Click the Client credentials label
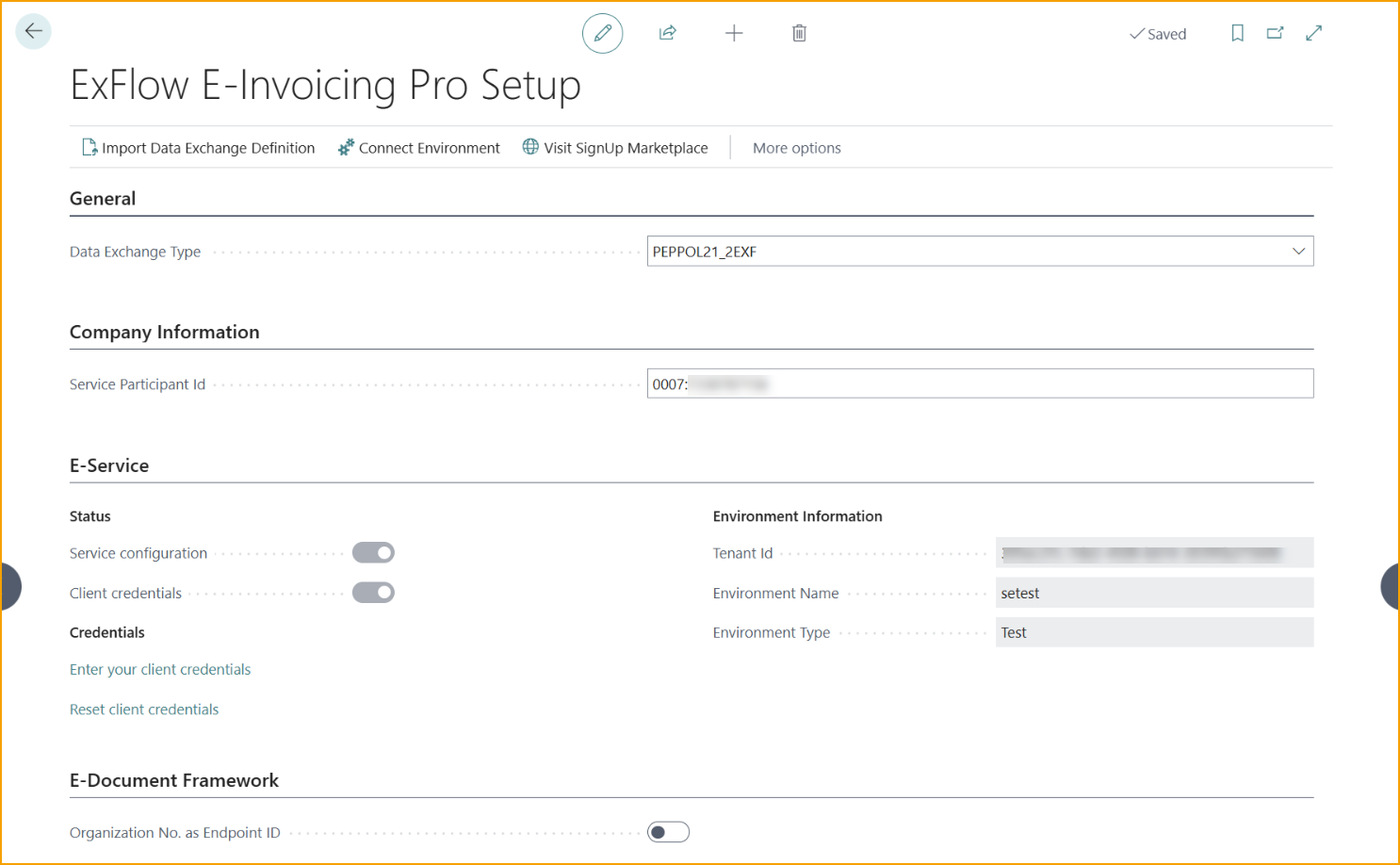The width and height of the screenshot is (1400, 865). [x=126, y=593]
